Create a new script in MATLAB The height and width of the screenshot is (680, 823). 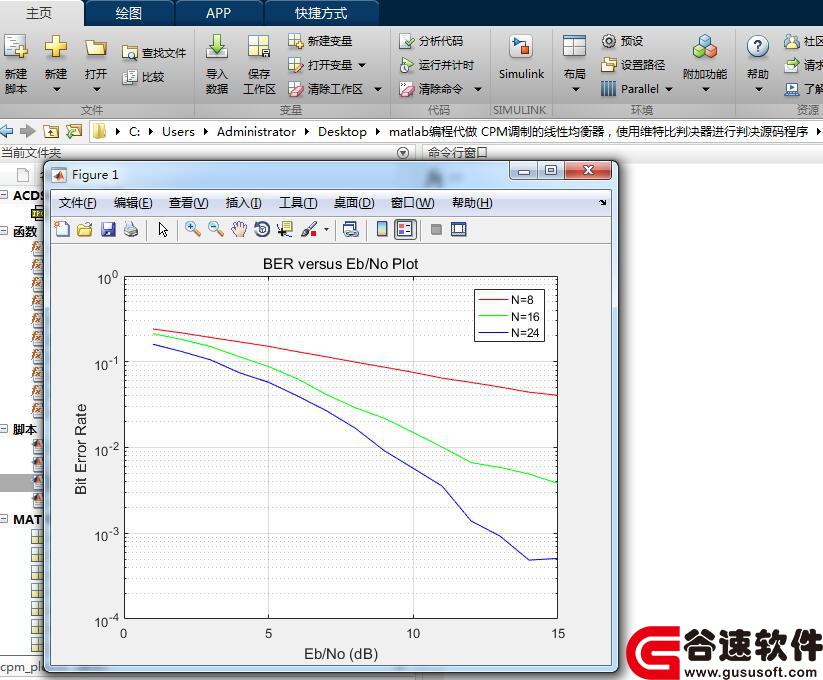(x=16, y=64)
